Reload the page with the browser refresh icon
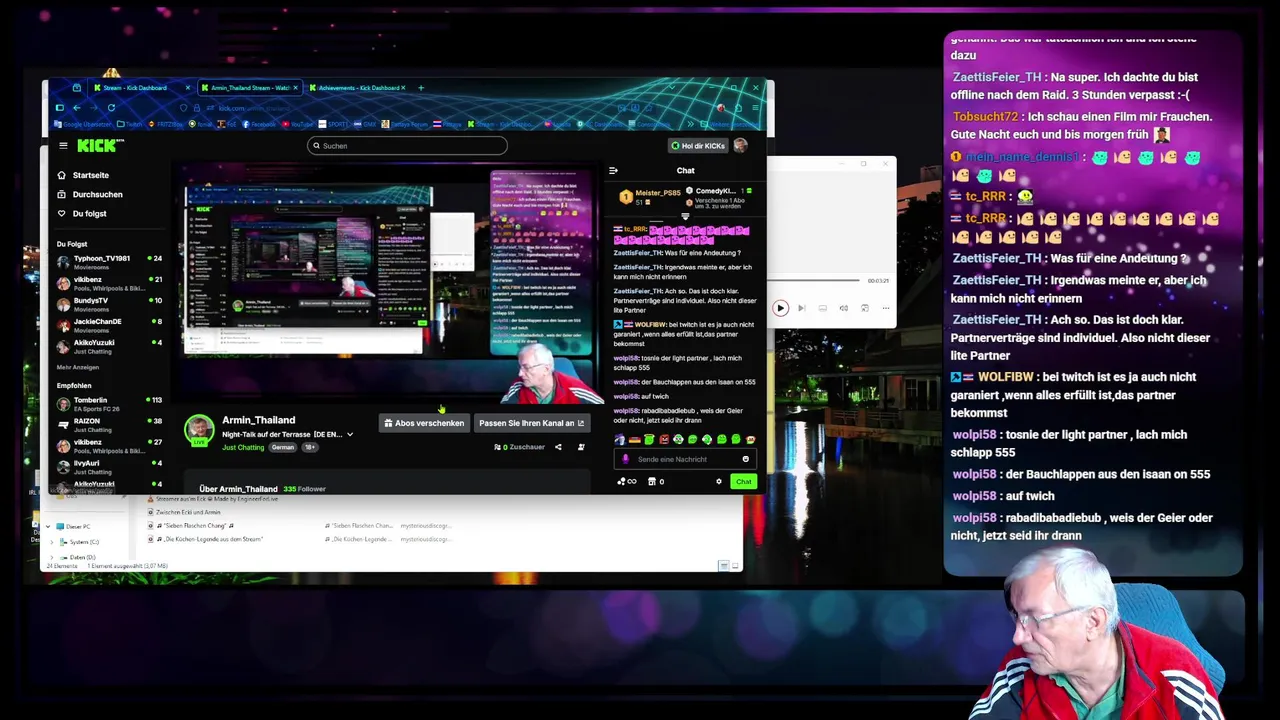The height and width of the screenshot is (720, 1280). click(x=111, y=108)
